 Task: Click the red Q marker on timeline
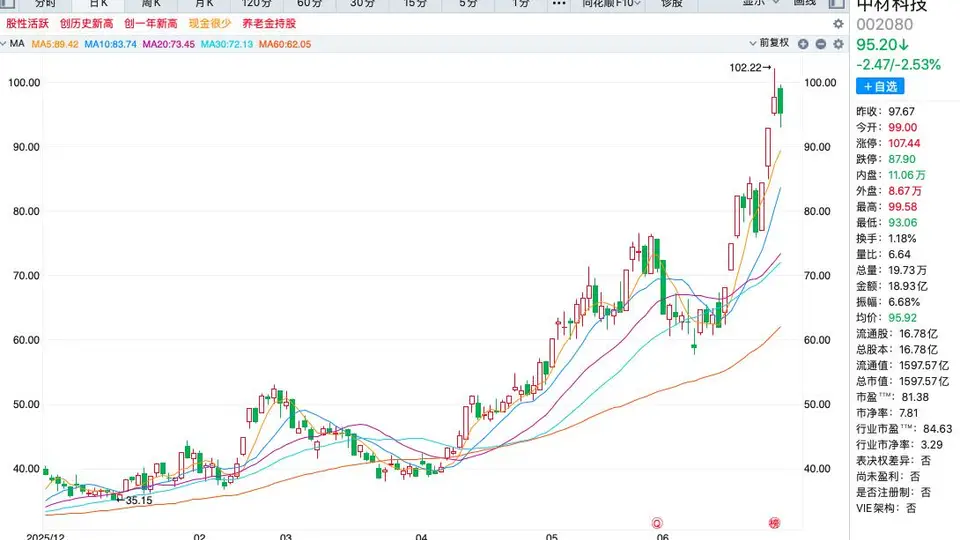coord(657,523)
